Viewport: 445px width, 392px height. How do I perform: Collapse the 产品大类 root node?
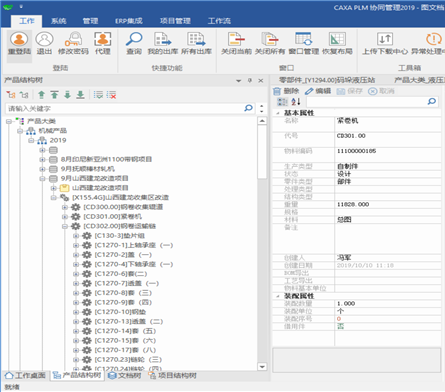(9, 121)
